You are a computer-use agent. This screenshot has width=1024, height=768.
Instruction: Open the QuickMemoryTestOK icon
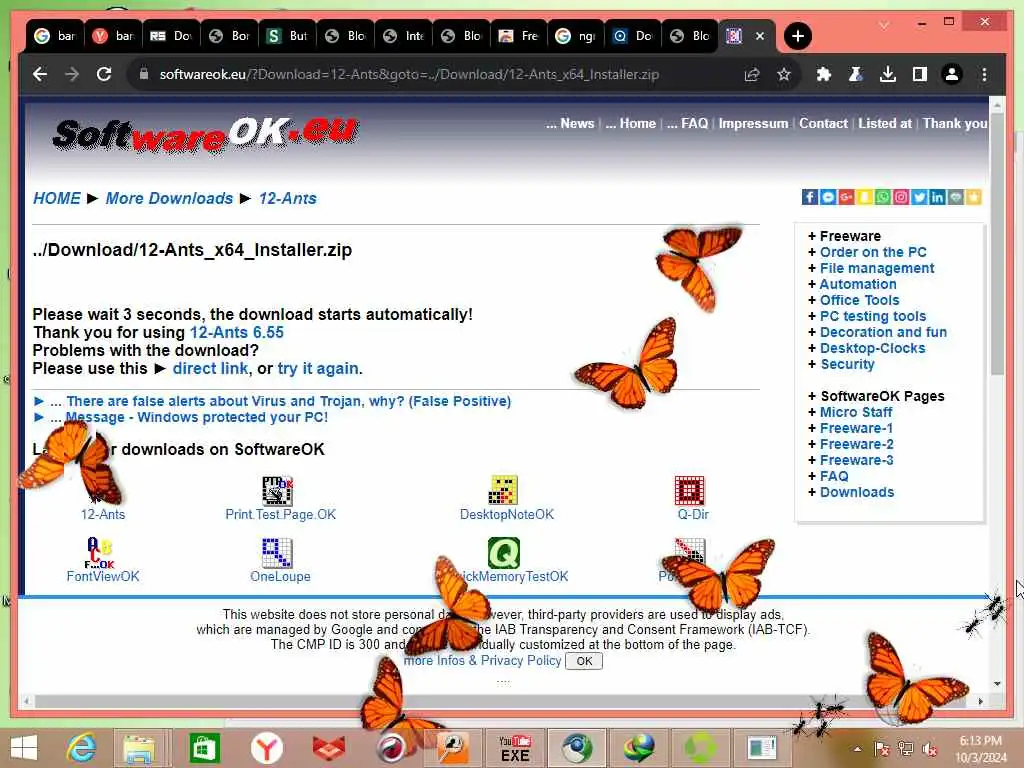point(504,553)
